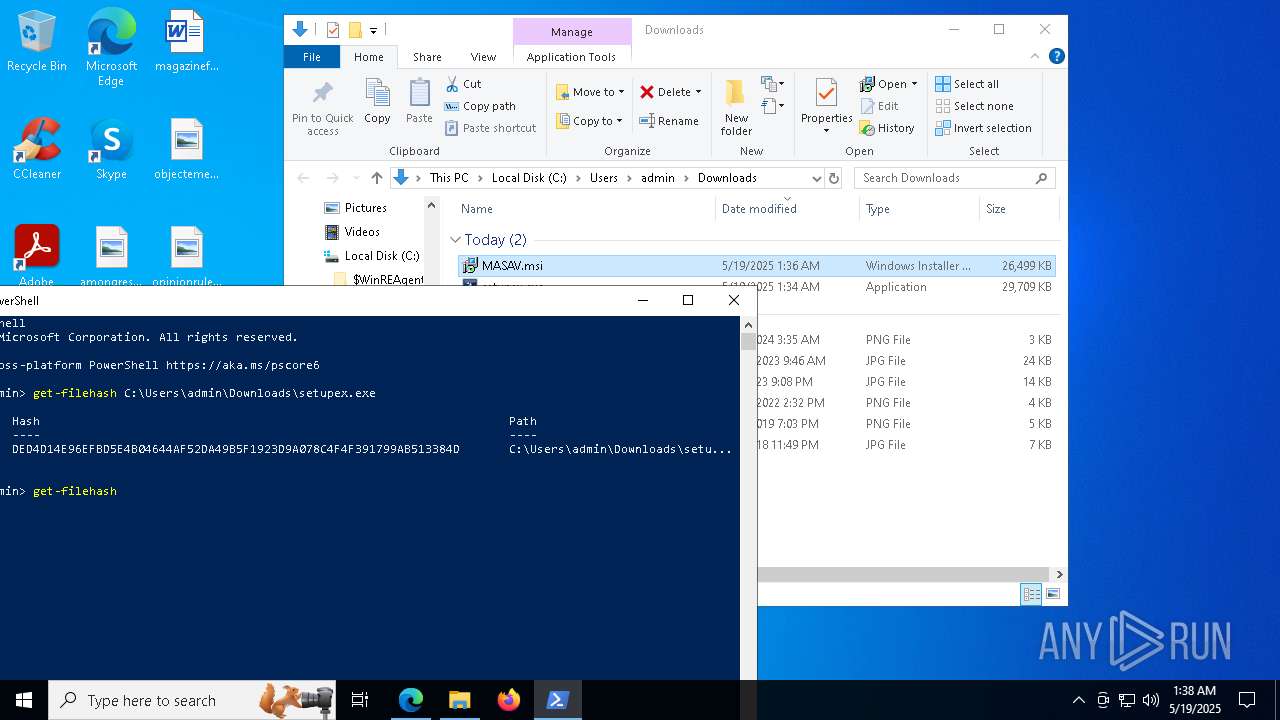
Task: Launch Microsoft Edge from desktop
Action: [x=111, y=47]
